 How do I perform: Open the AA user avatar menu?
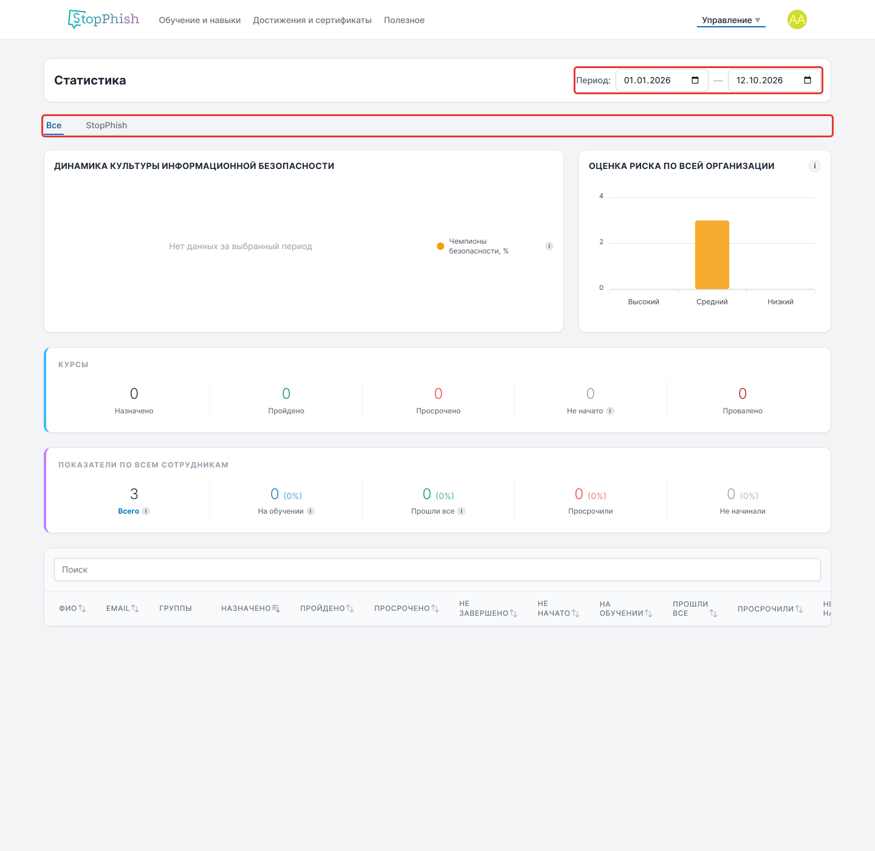(x=797, y=20)
